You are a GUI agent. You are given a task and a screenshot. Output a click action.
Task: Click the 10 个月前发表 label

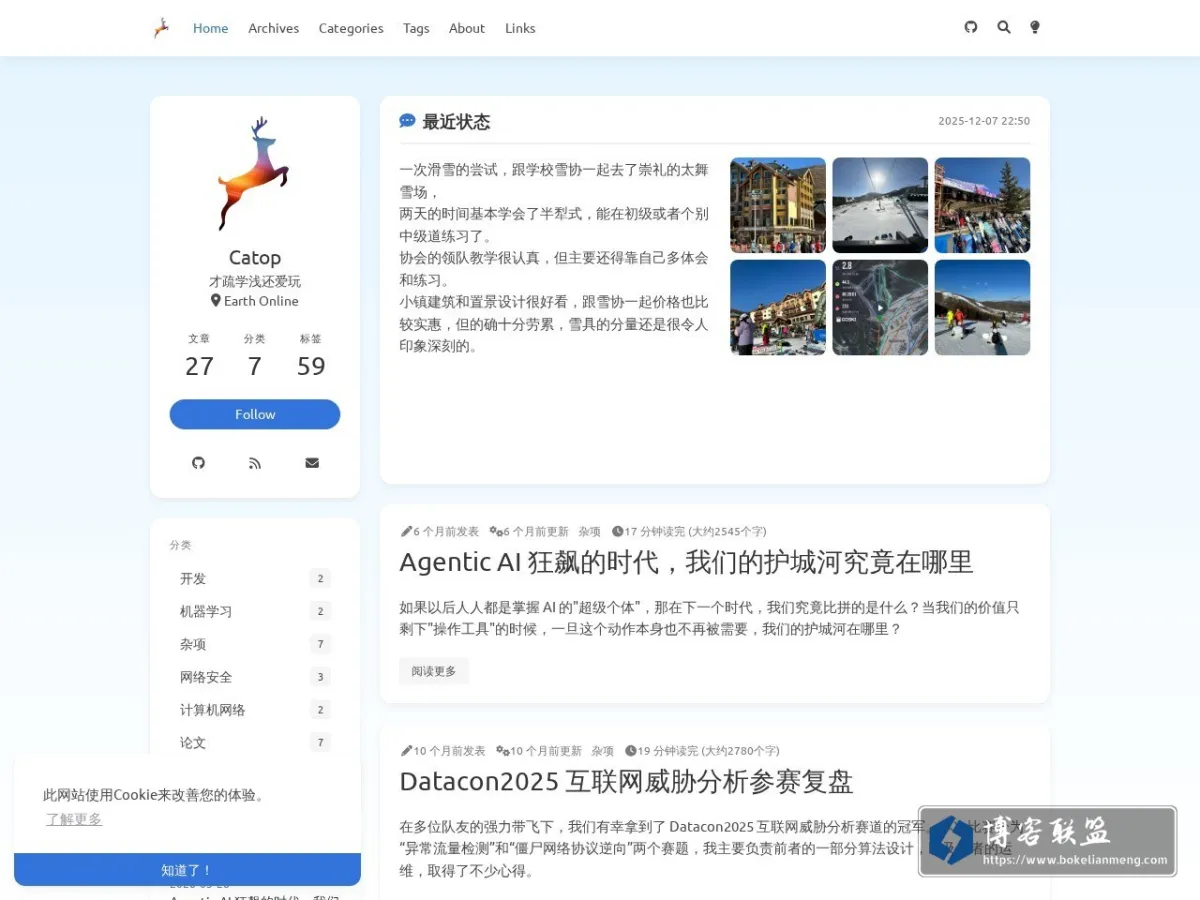[443, 751]
